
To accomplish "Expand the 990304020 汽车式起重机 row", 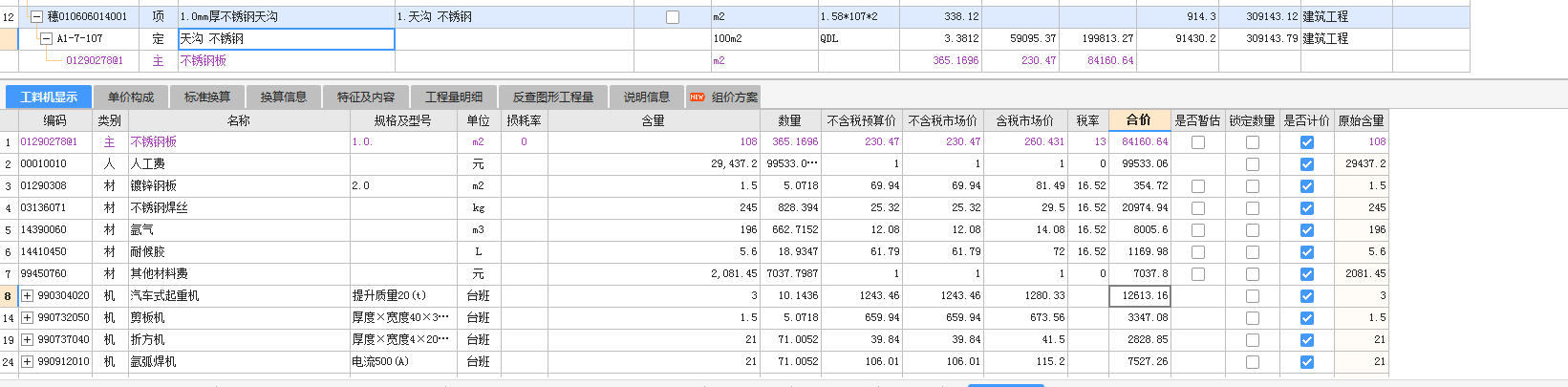I will click(28, 296).
